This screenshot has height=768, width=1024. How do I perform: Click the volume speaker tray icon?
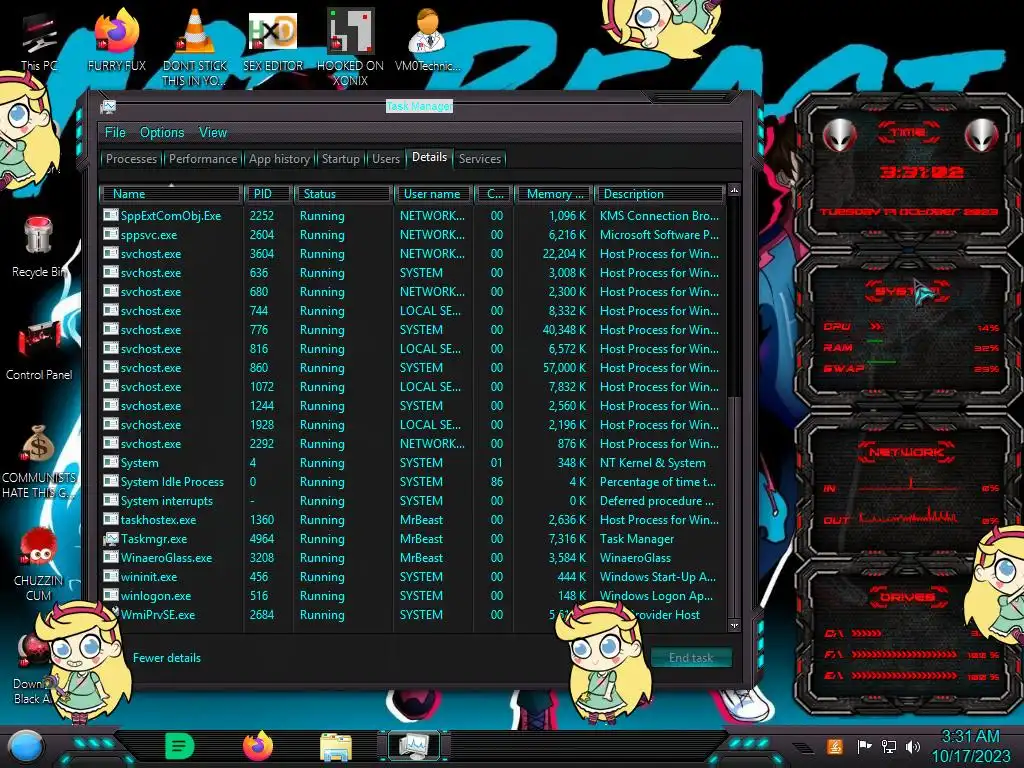tap(913, 746)
